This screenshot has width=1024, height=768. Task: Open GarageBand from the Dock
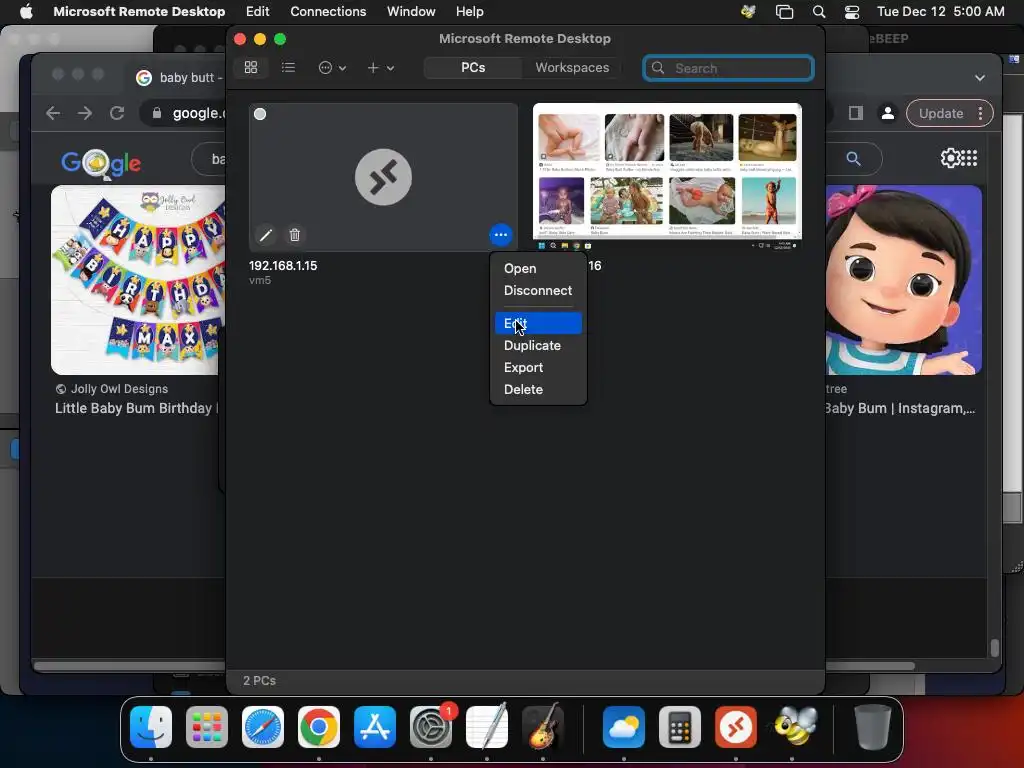[x=543, y=727]
